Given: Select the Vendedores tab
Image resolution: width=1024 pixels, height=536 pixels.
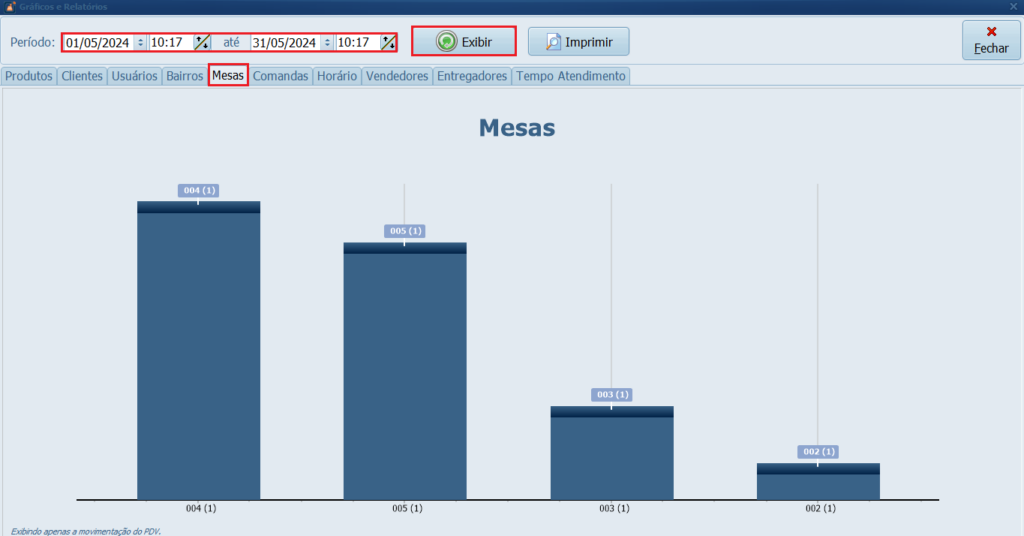Looking at the screenshot, I should point(396,76).
